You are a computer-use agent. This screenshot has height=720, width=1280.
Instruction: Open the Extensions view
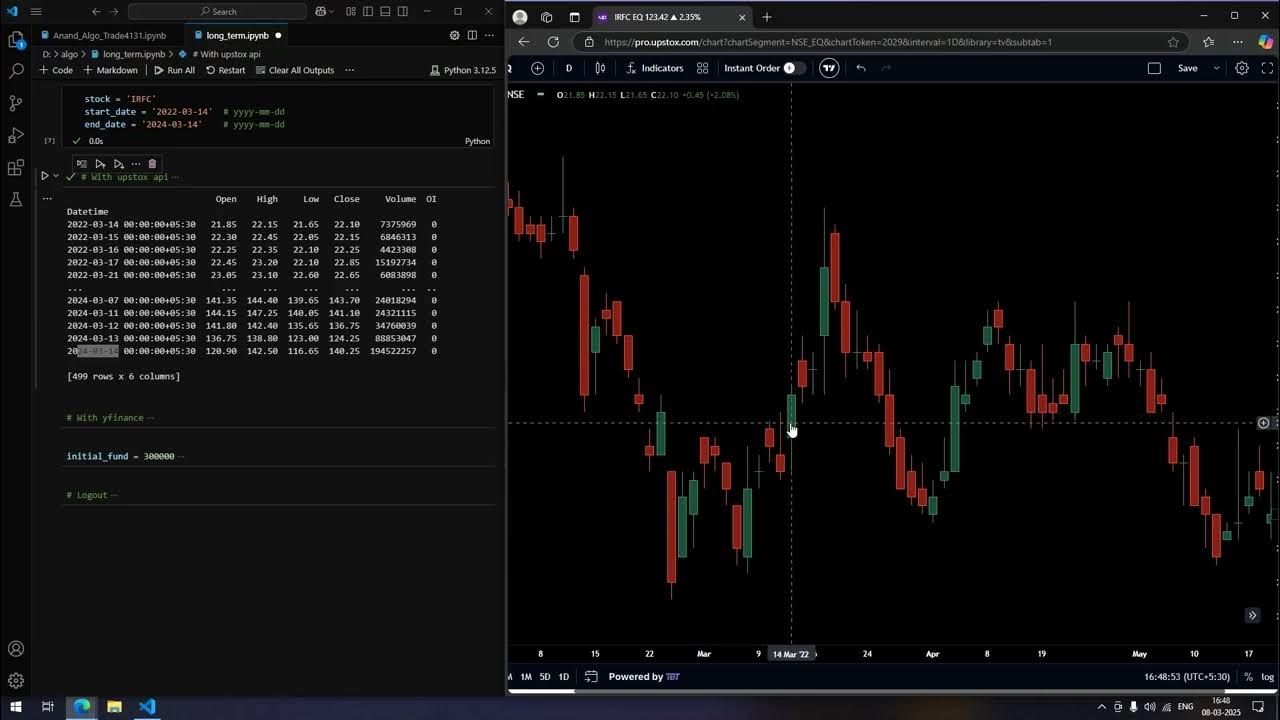click(16, 168)
